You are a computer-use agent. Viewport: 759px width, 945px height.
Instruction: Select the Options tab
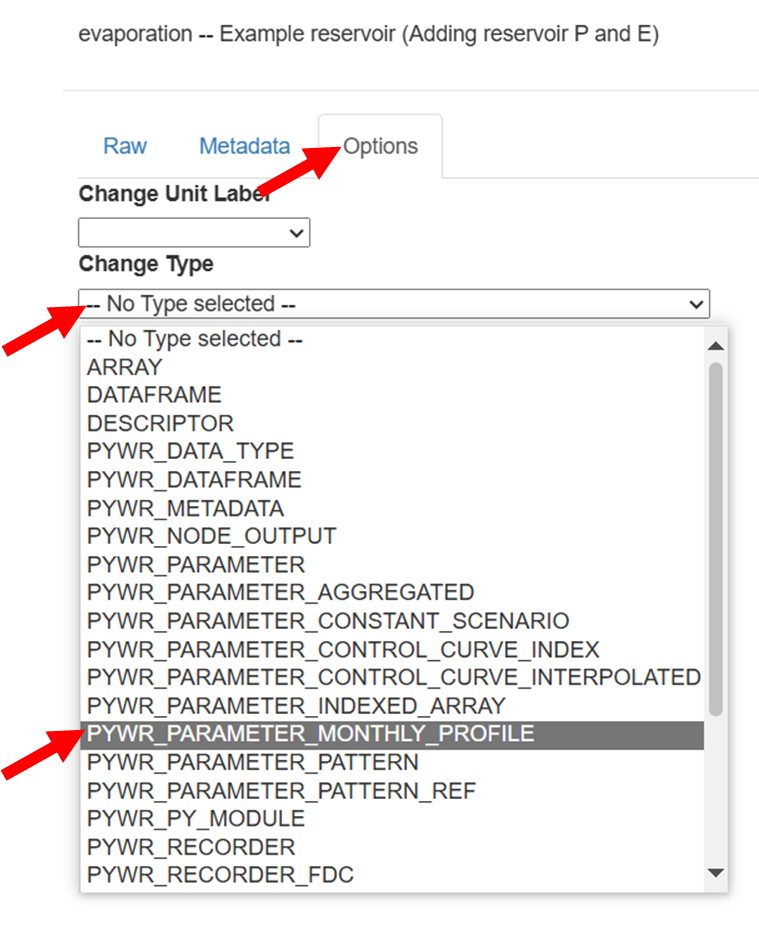(380, 146)
